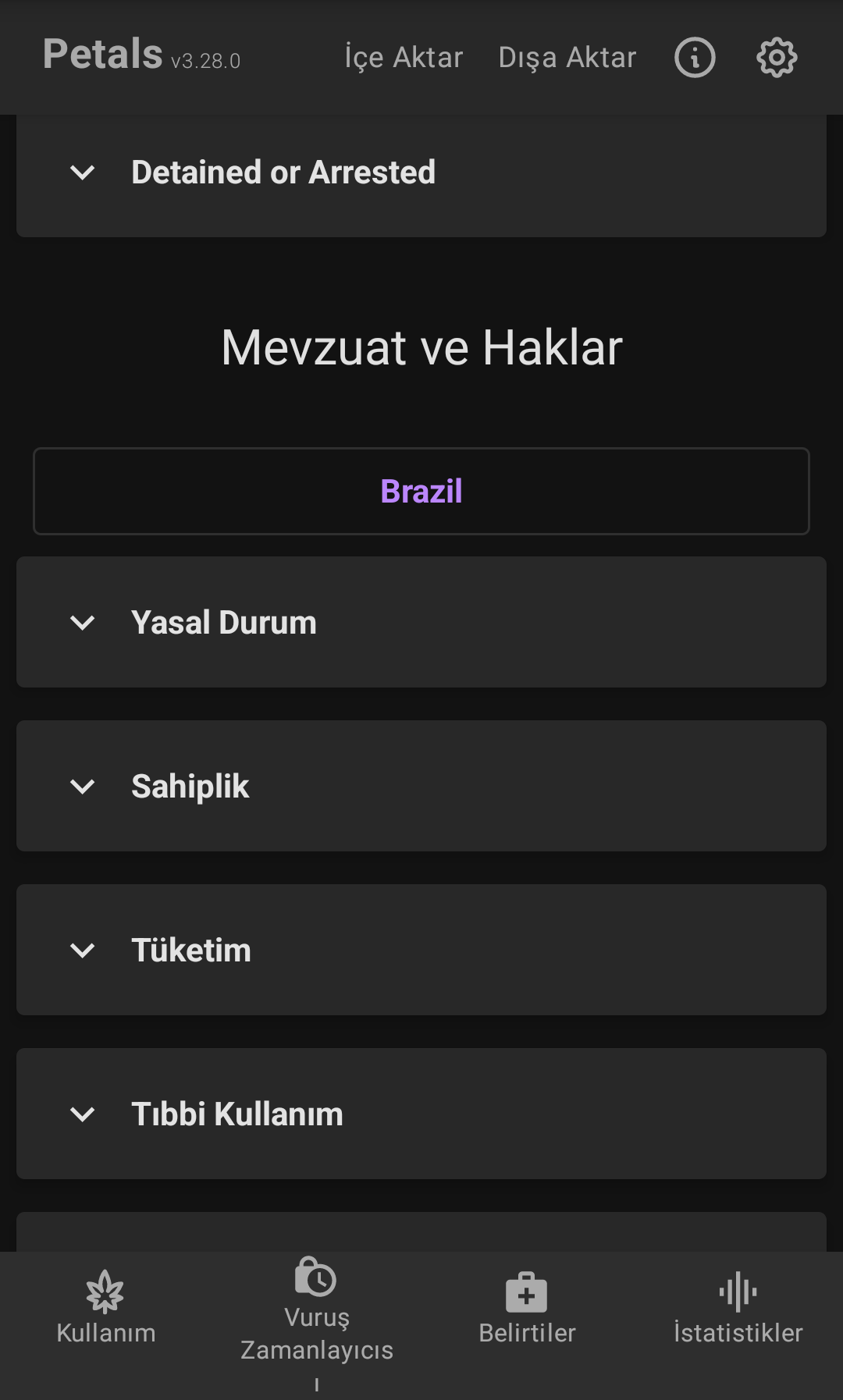Tap the Vuruş Zamanlayıcısı timer icon
This screenshot has height=1400, width=843.
click(316, 1277)
